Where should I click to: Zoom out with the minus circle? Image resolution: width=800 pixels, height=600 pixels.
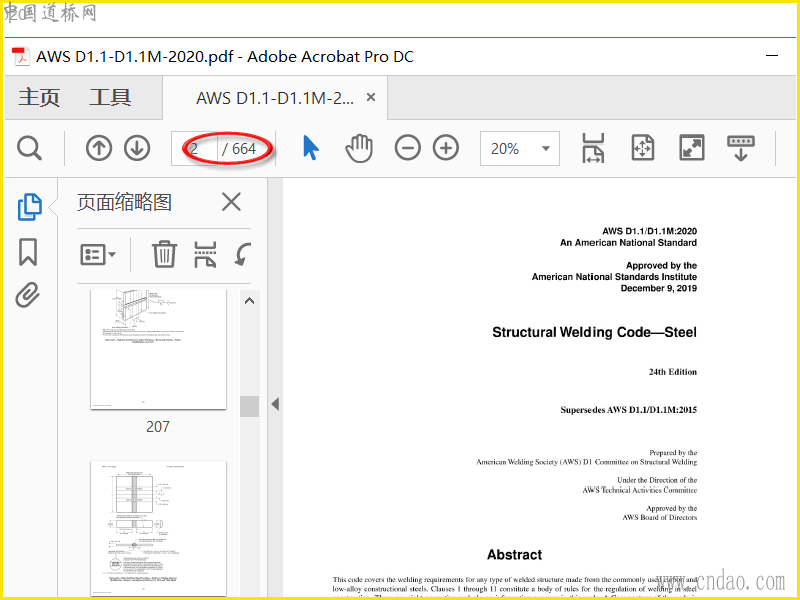coord(408,148)
